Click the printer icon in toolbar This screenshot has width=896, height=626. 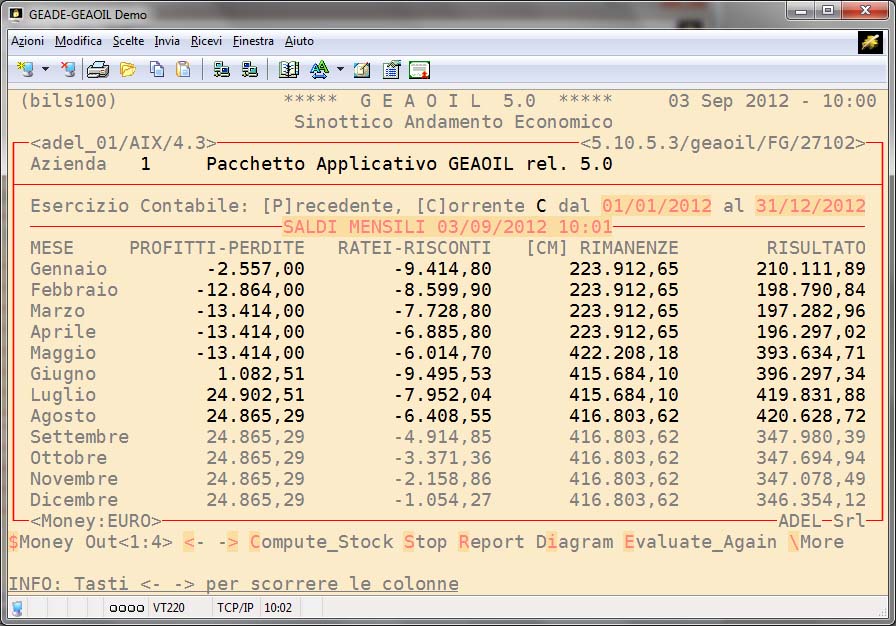coord(97,70)
